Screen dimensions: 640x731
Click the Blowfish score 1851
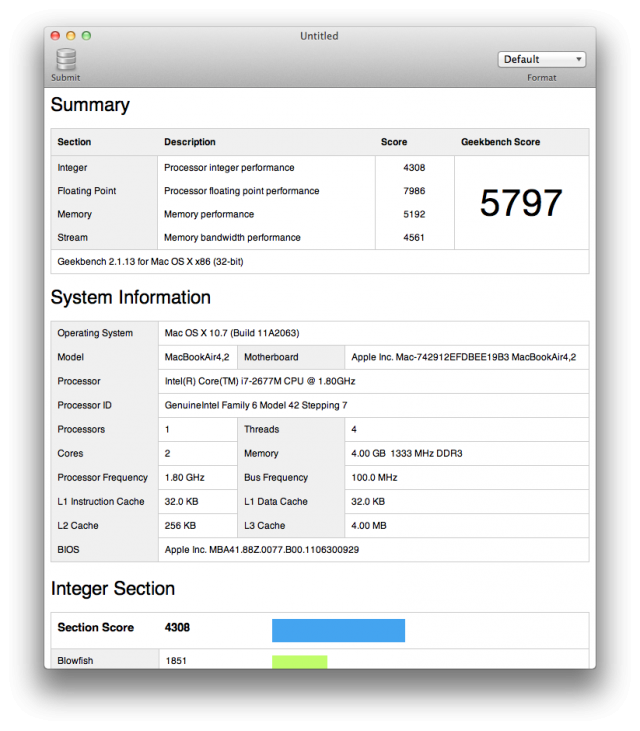click(x=176, y=661)
